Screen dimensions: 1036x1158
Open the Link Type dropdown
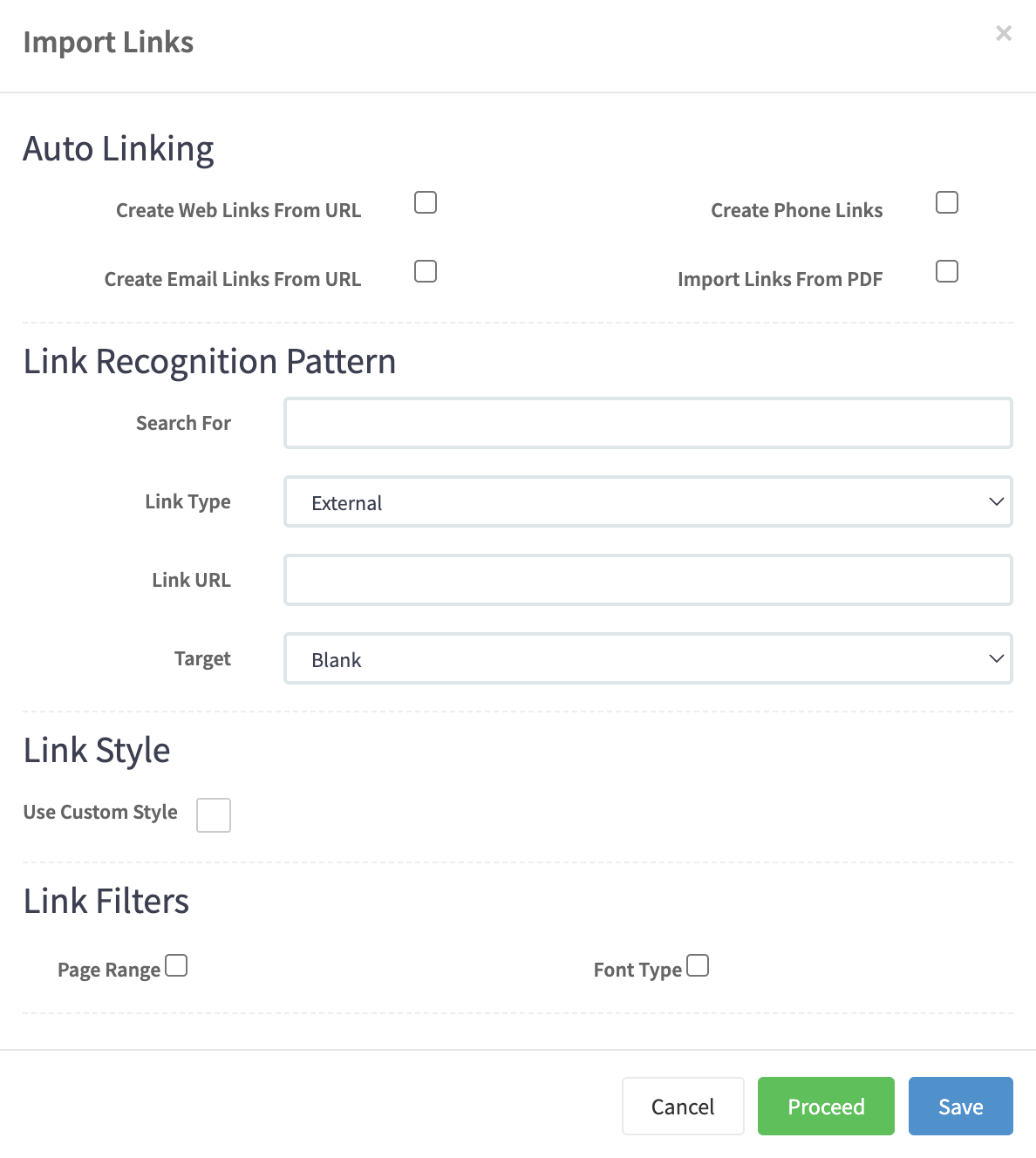pos(648,501)
